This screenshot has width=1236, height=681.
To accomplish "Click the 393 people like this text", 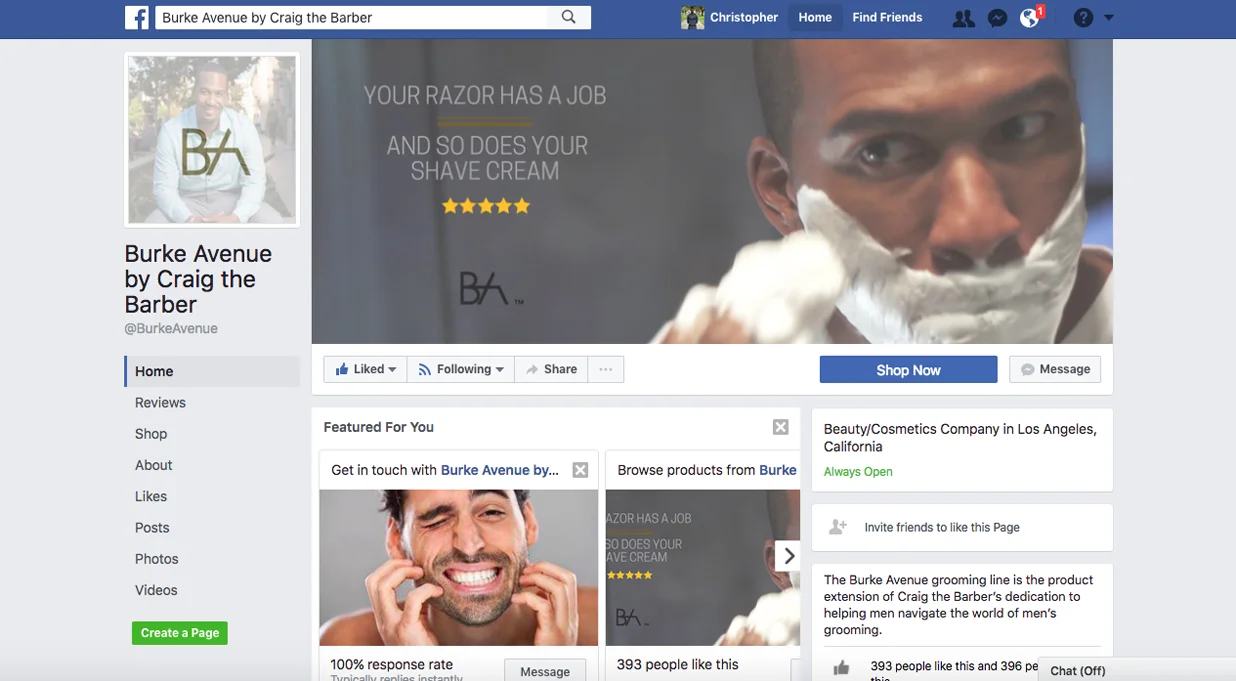I will 678,664.
